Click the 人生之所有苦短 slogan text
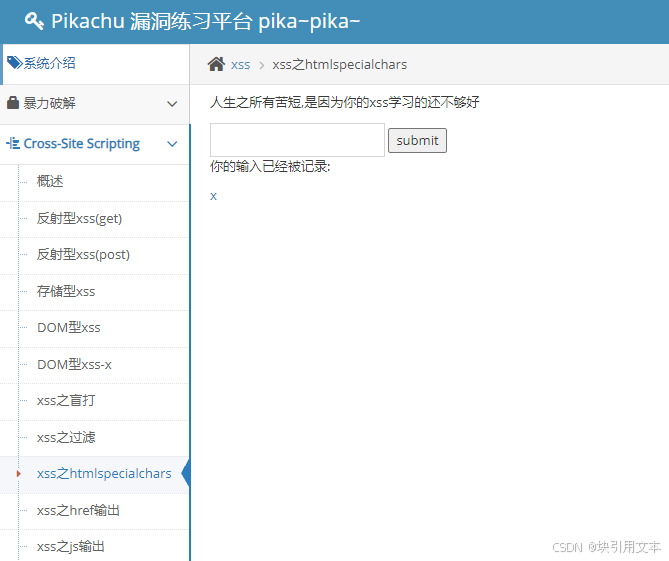 345,102
